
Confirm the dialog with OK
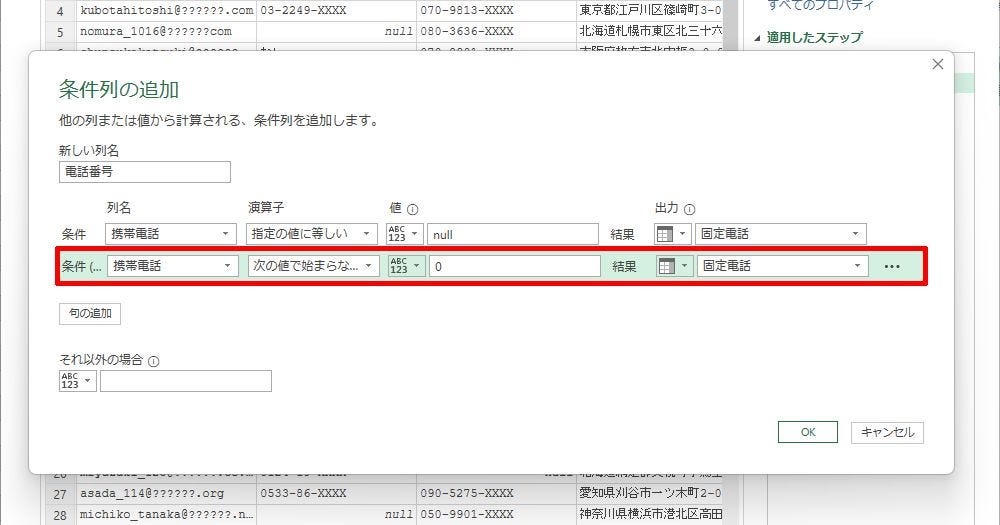[x=807, y=432]
